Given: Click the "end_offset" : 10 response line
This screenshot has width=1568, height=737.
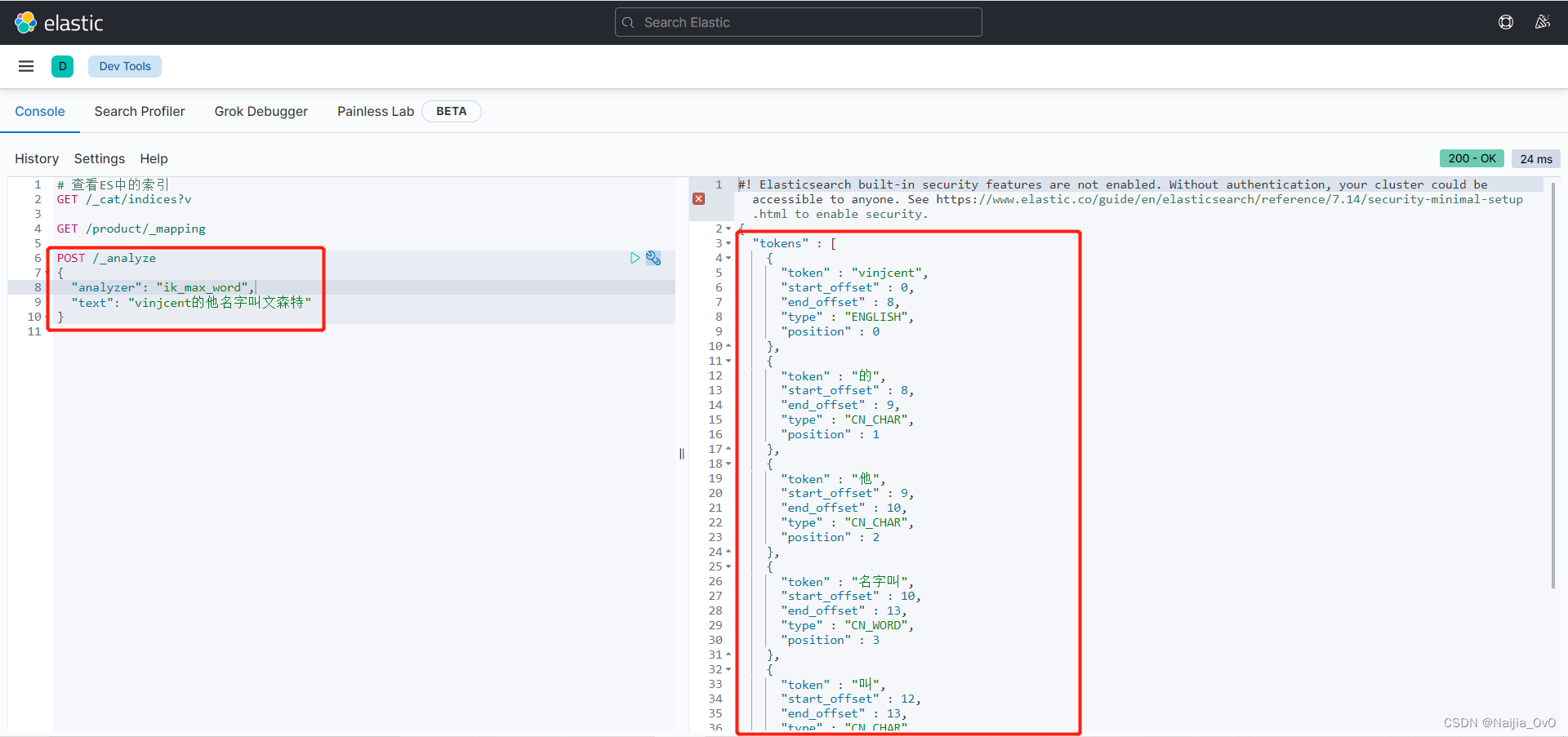Looking at the screenshot, I should (x=844, y=508).
